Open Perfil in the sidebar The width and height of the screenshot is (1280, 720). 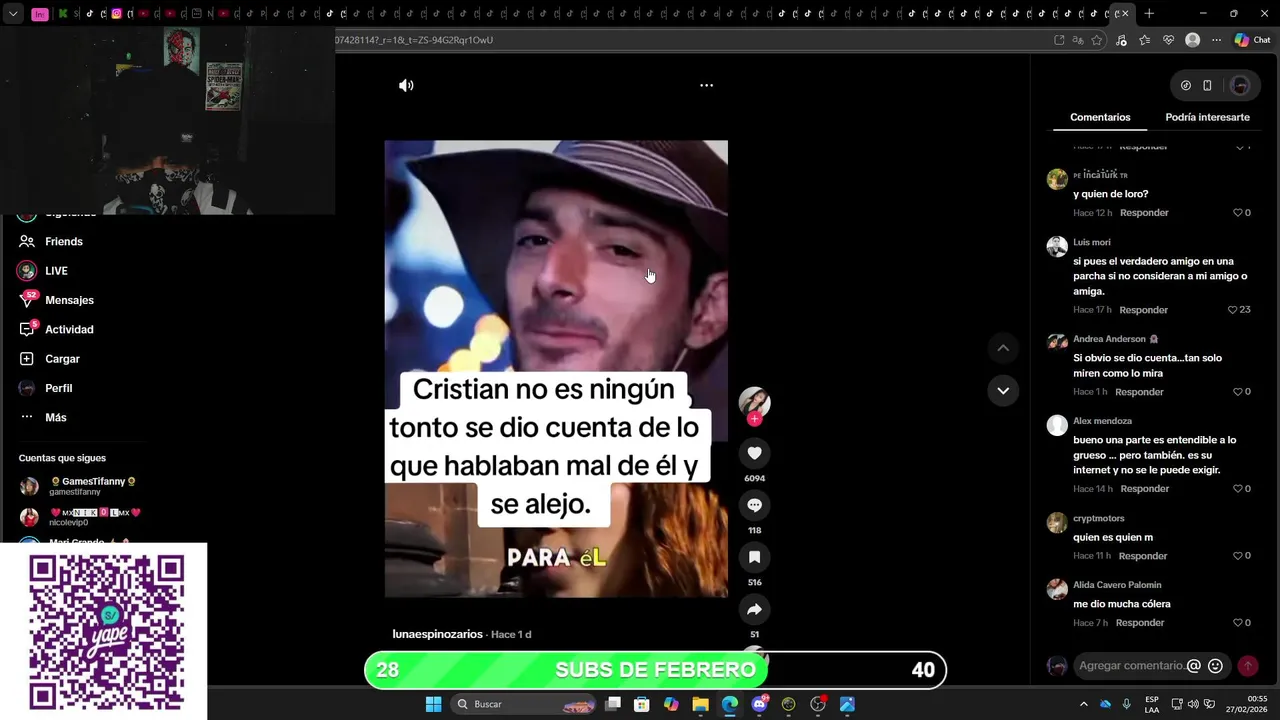(x=58, y=388)
